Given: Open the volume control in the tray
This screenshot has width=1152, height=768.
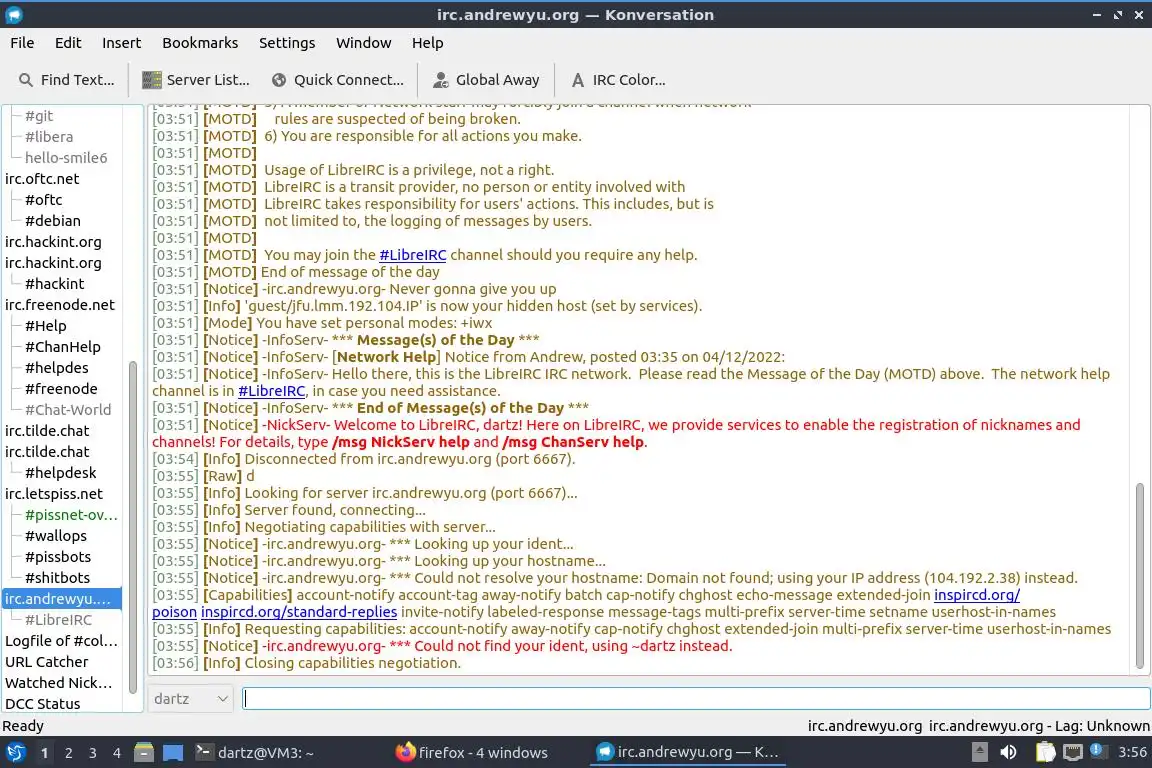Looking at the screenshot, I should click(x=1008, y=753).
